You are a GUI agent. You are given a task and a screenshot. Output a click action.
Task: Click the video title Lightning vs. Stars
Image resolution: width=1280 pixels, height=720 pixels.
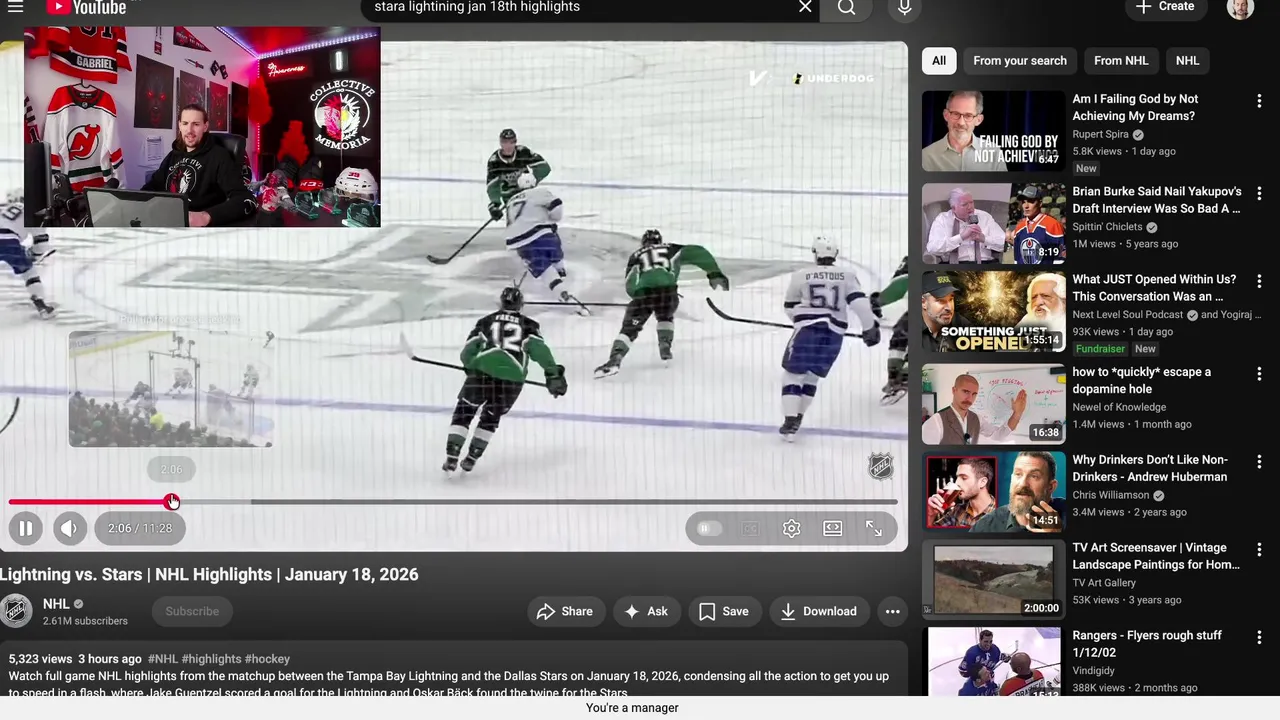[209, 575]
